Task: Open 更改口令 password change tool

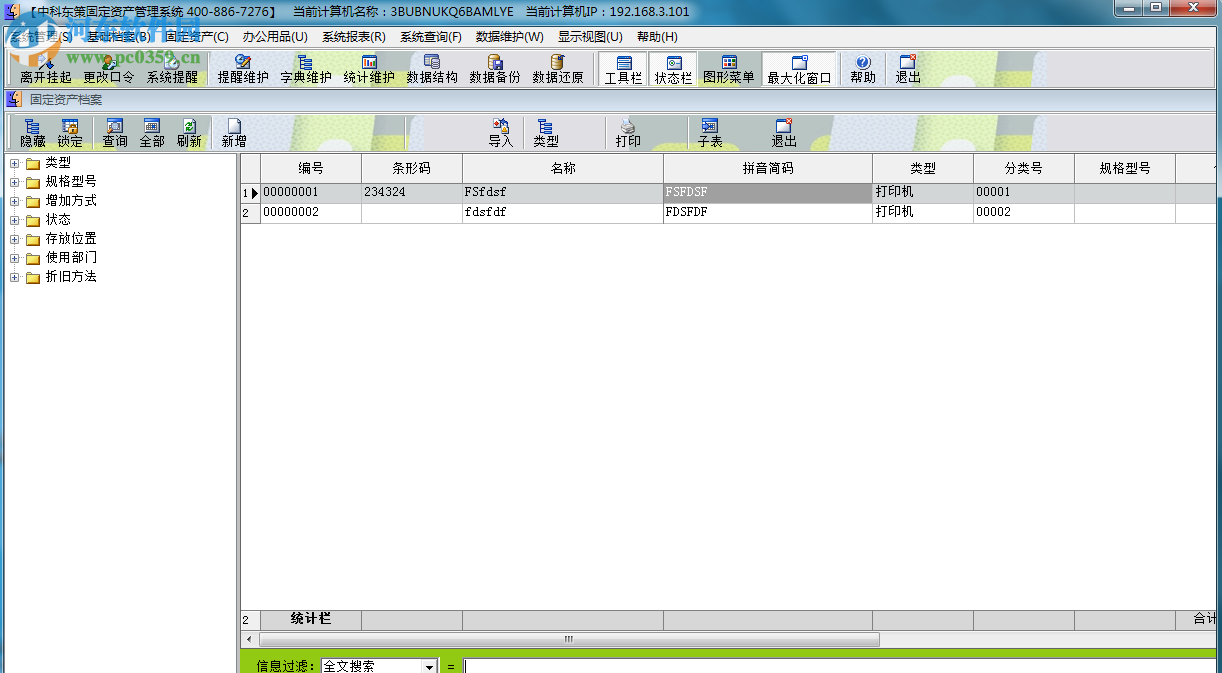Action: click(x=108, y=69)
